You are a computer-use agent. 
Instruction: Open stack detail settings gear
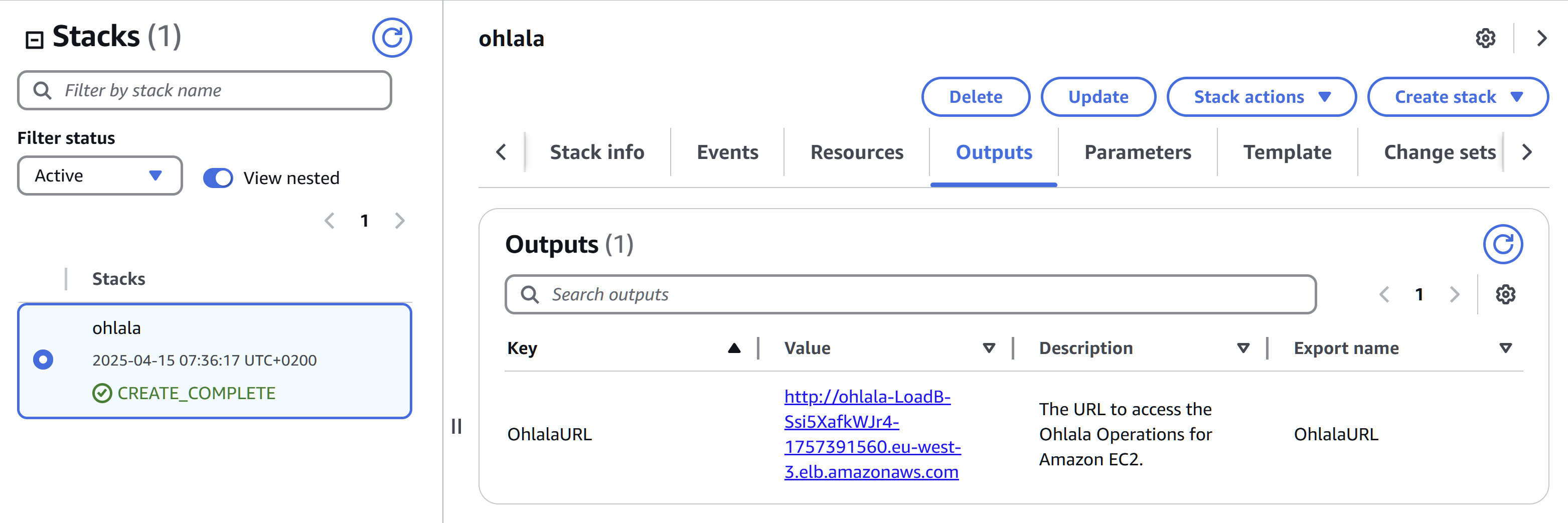pos(1485,38)
